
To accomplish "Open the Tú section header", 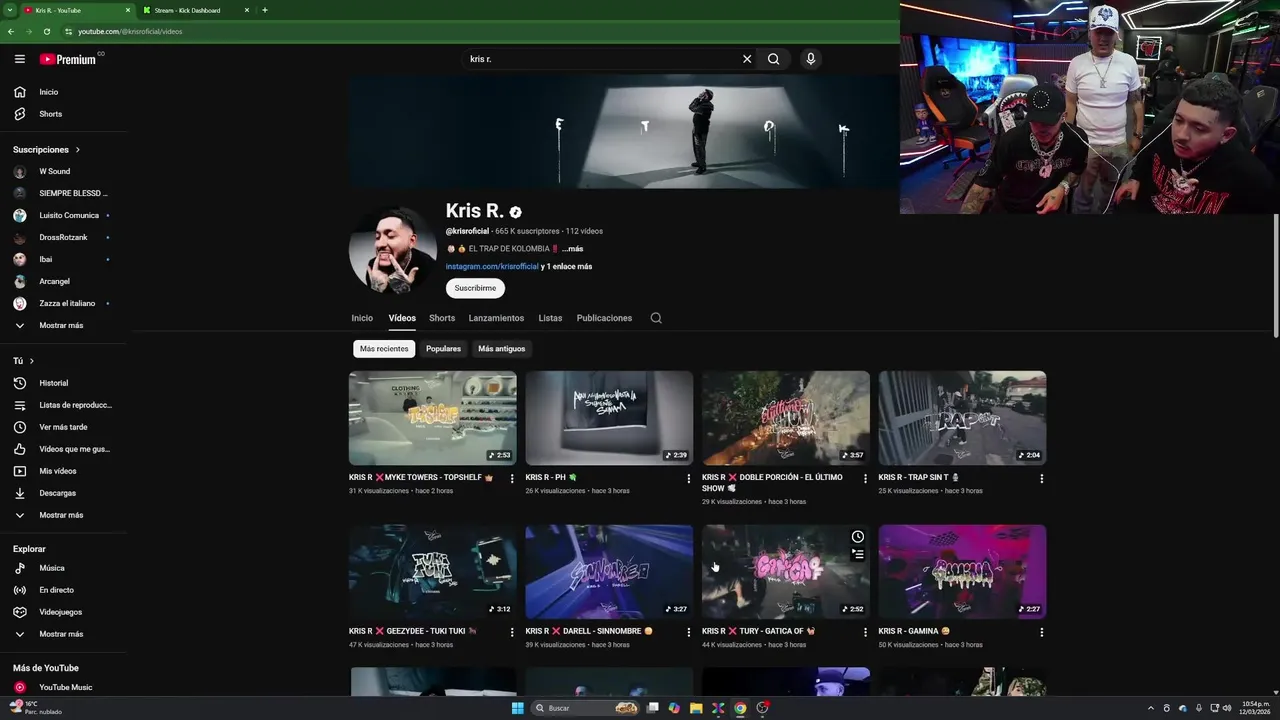I will click(24, 361).
